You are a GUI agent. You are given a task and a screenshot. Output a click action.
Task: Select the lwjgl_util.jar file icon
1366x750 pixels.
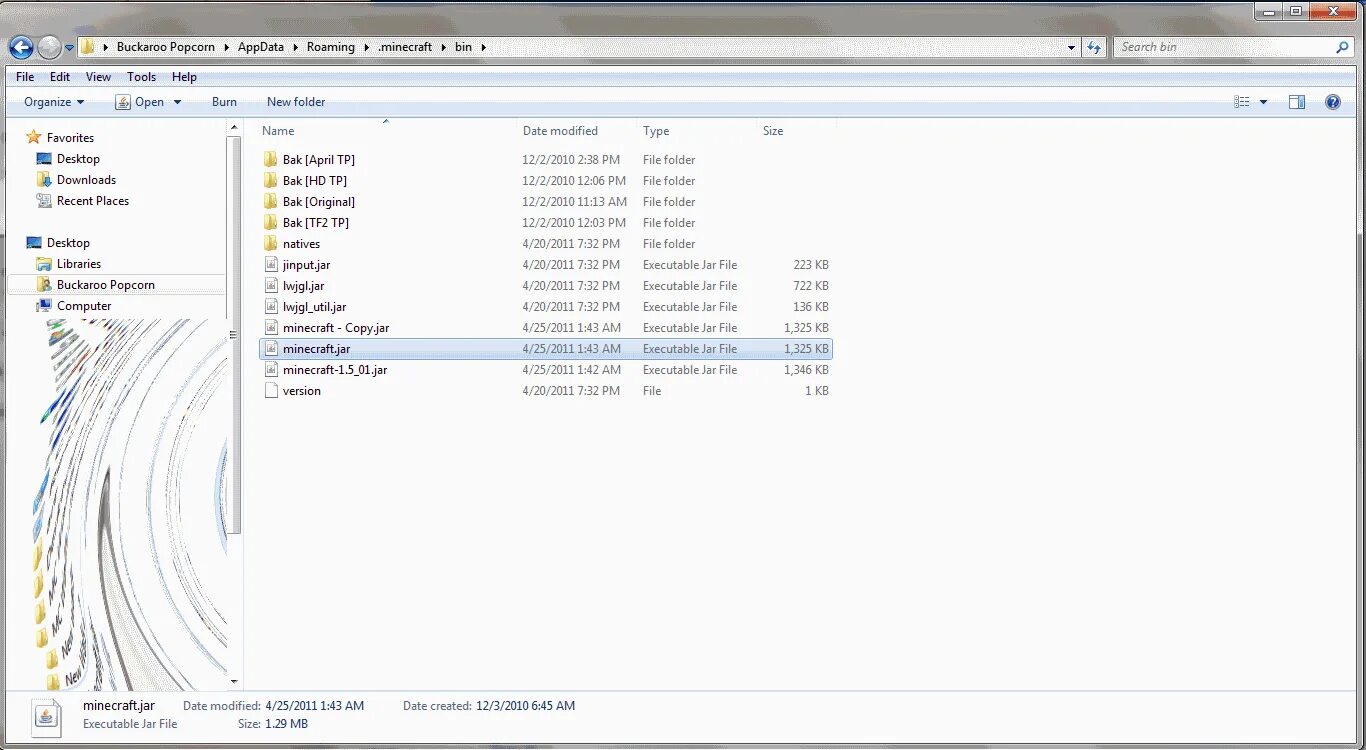(270, 307)
